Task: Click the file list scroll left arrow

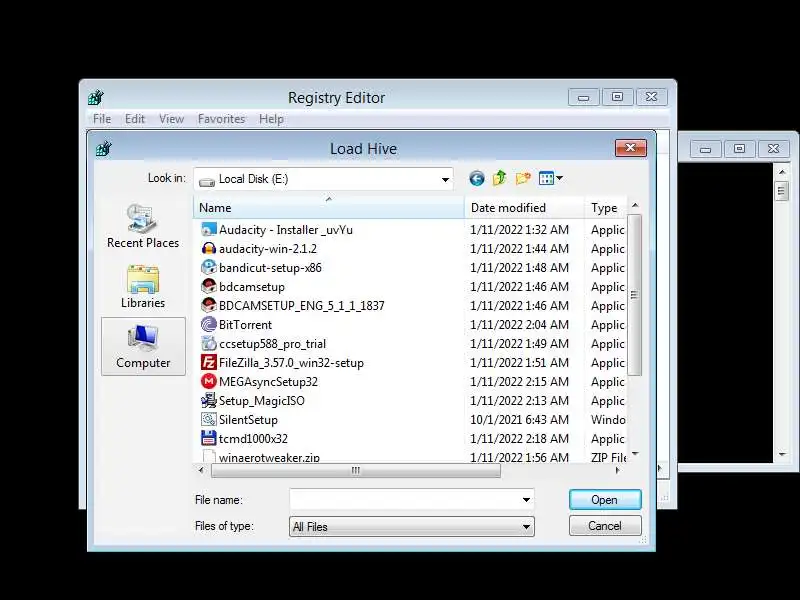Action: tap(201, 470)
